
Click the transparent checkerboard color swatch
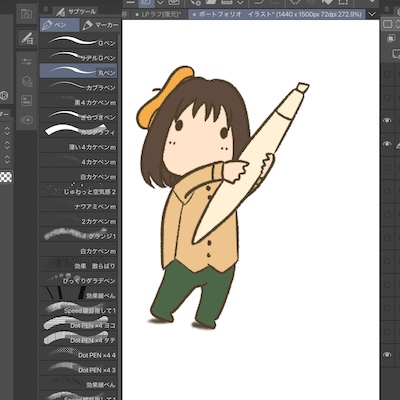point(6,177)
